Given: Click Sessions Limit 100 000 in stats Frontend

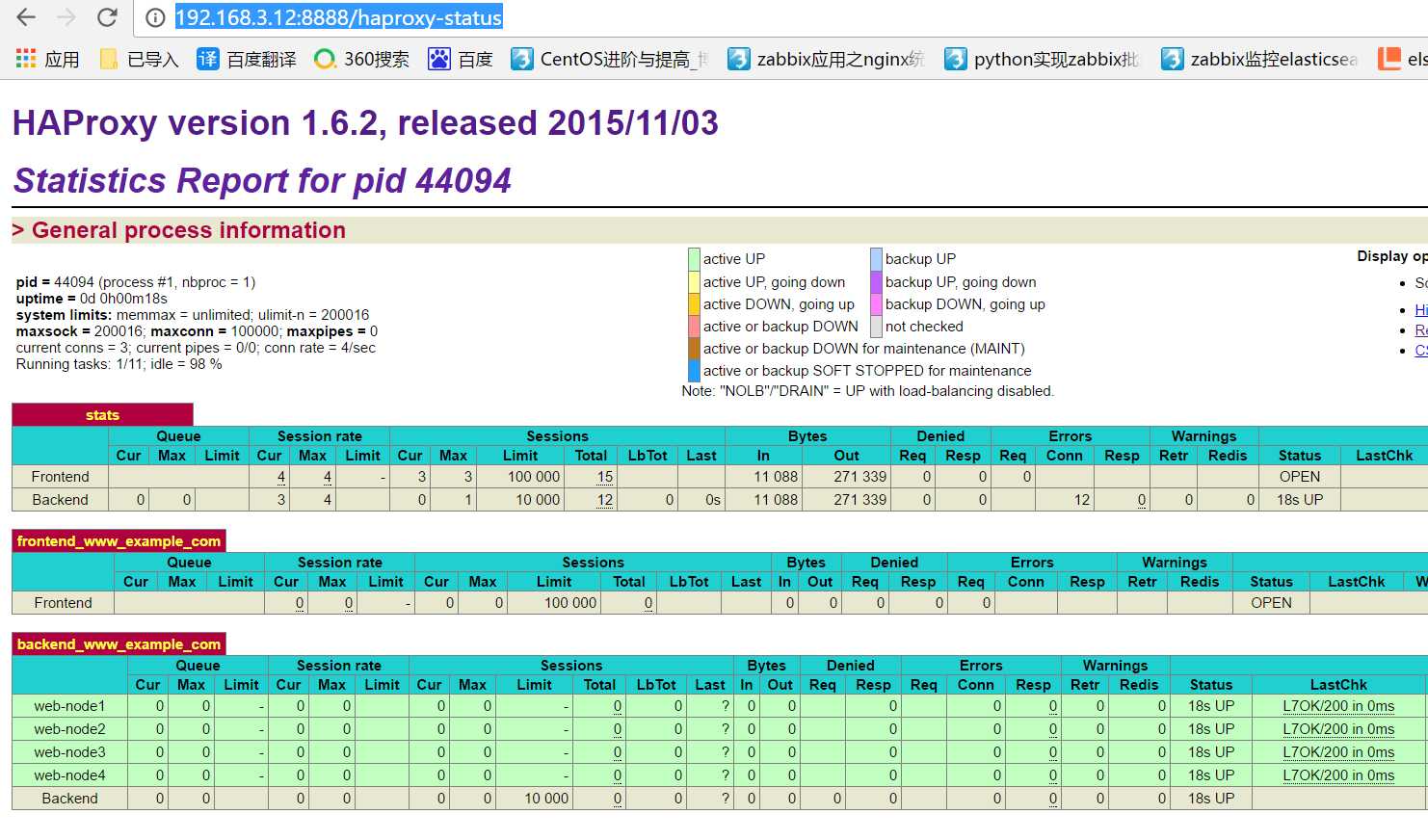Looking at the screenshot, I should click(534, 477).
